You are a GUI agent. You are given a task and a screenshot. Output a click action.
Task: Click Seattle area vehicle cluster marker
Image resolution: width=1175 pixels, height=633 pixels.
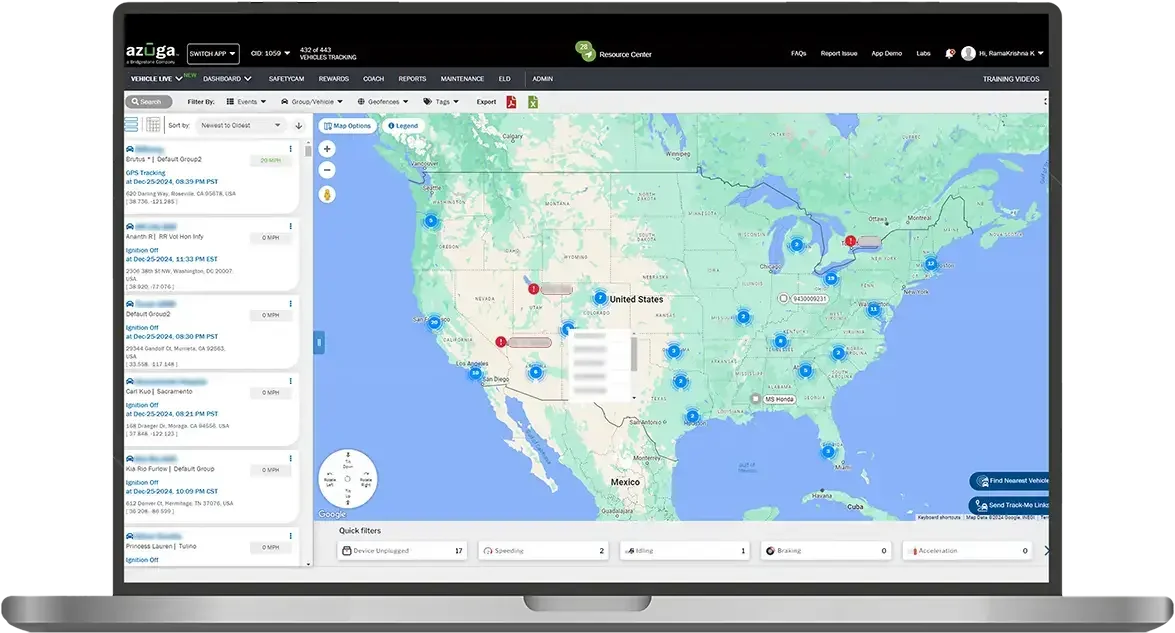pos(431,221)
